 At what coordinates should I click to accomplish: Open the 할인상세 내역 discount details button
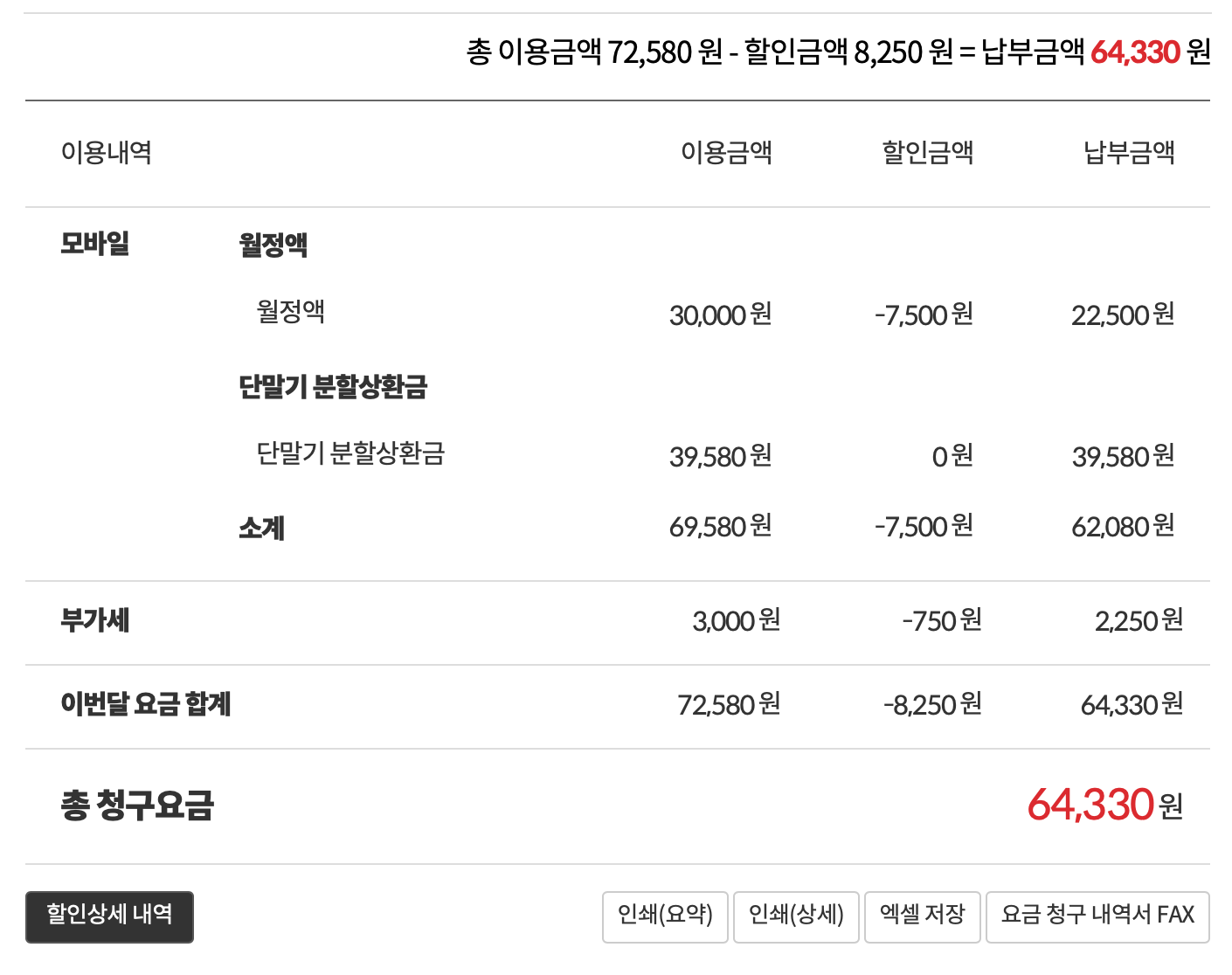coord(109,916)
